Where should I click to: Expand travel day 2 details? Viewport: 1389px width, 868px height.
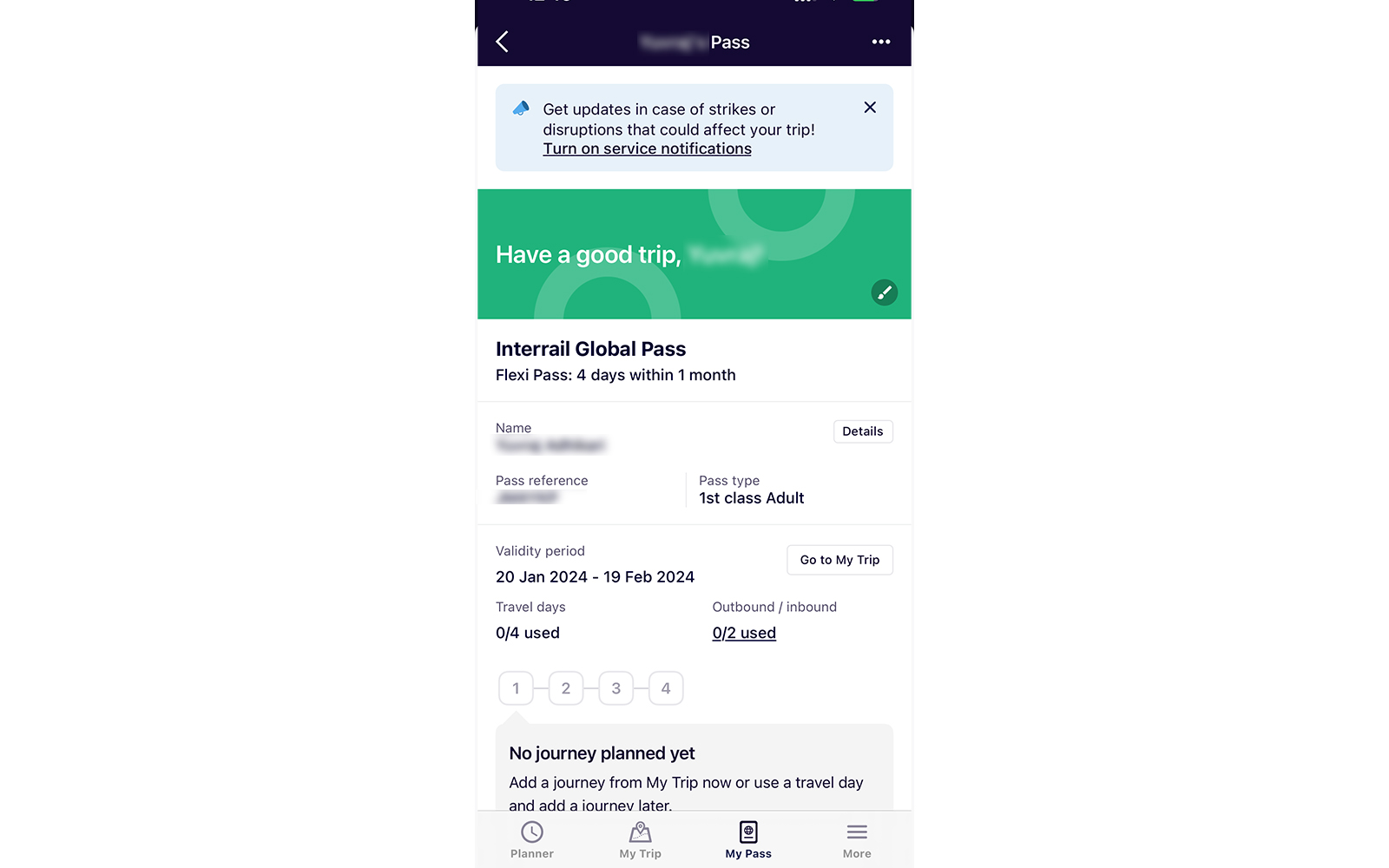coord(566,687)
